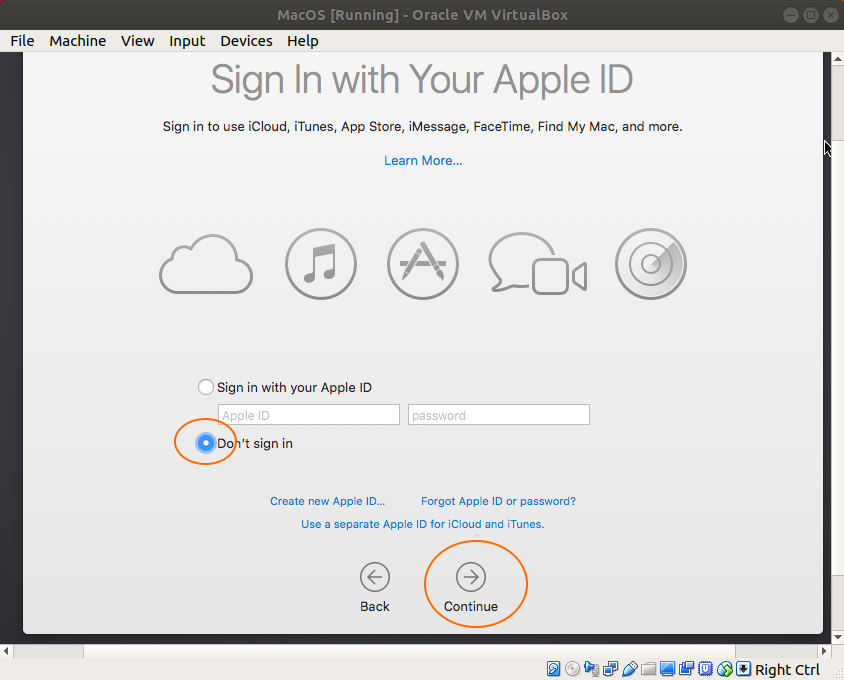Screen dimensions: 844x680
Task: Click the recording status icon
Action: tap(686, 669)
